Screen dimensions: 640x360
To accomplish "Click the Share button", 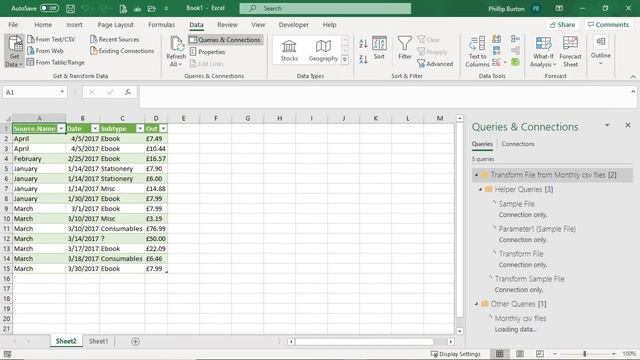I will 562,24.
